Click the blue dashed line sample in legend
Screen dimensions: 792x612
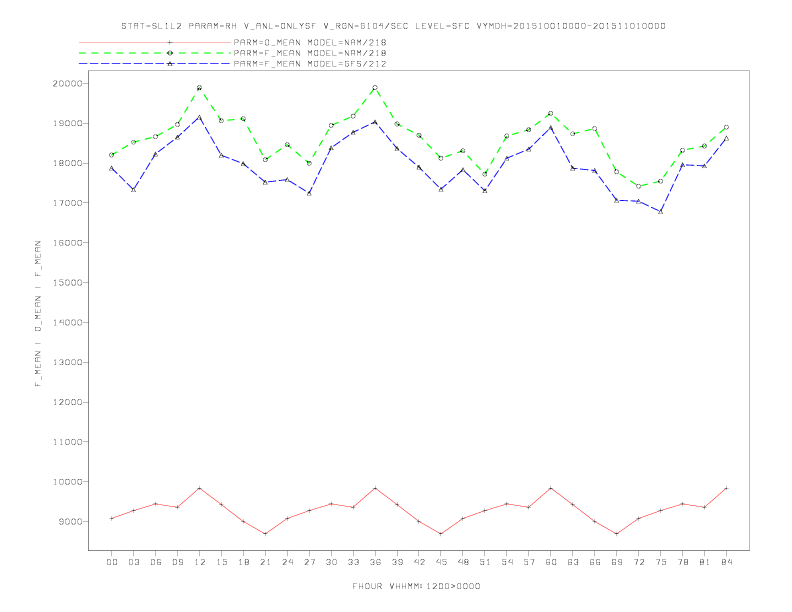(x=155, y=64)
